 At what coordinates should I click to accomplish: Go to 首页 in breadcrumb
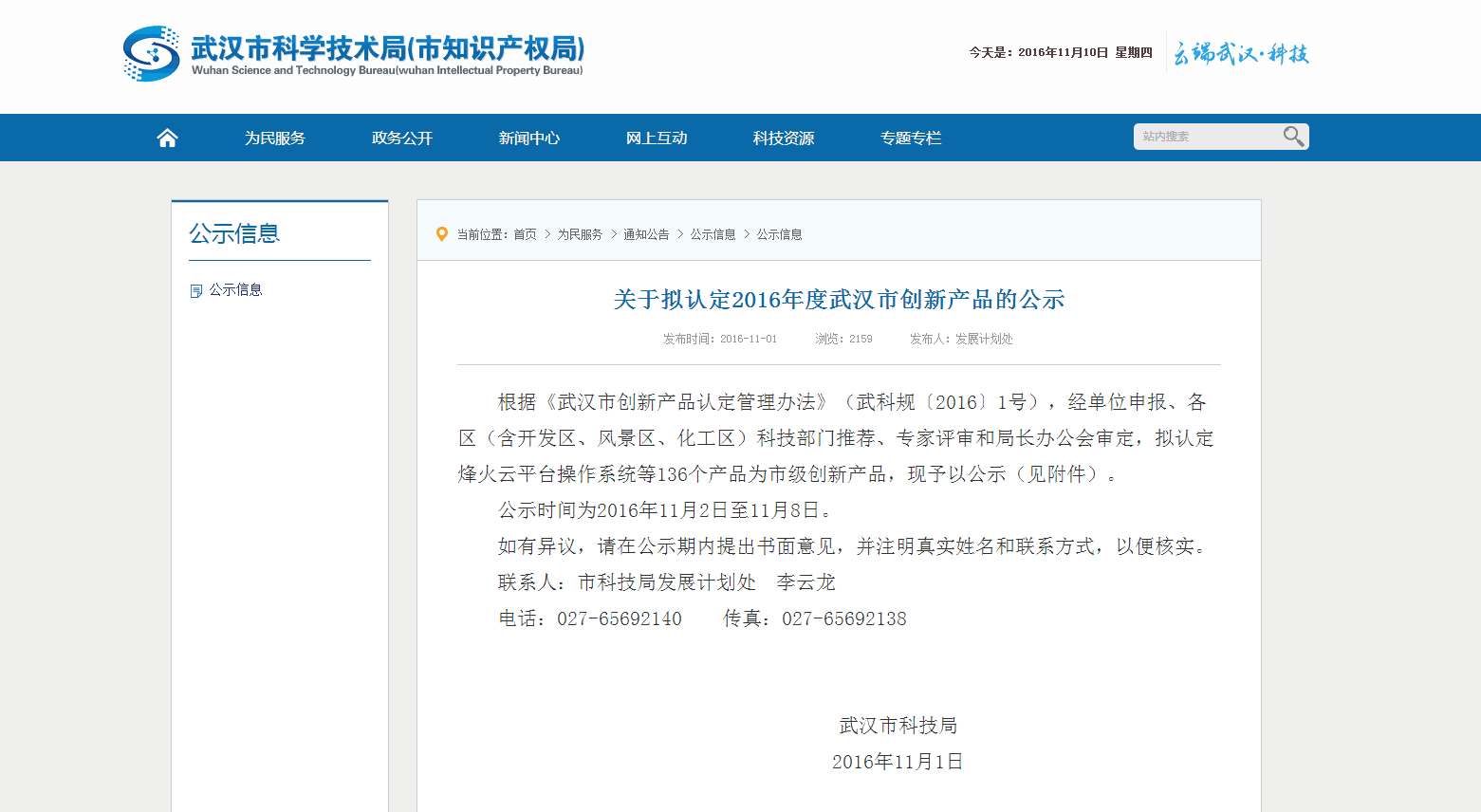click(x=526, y=234)
